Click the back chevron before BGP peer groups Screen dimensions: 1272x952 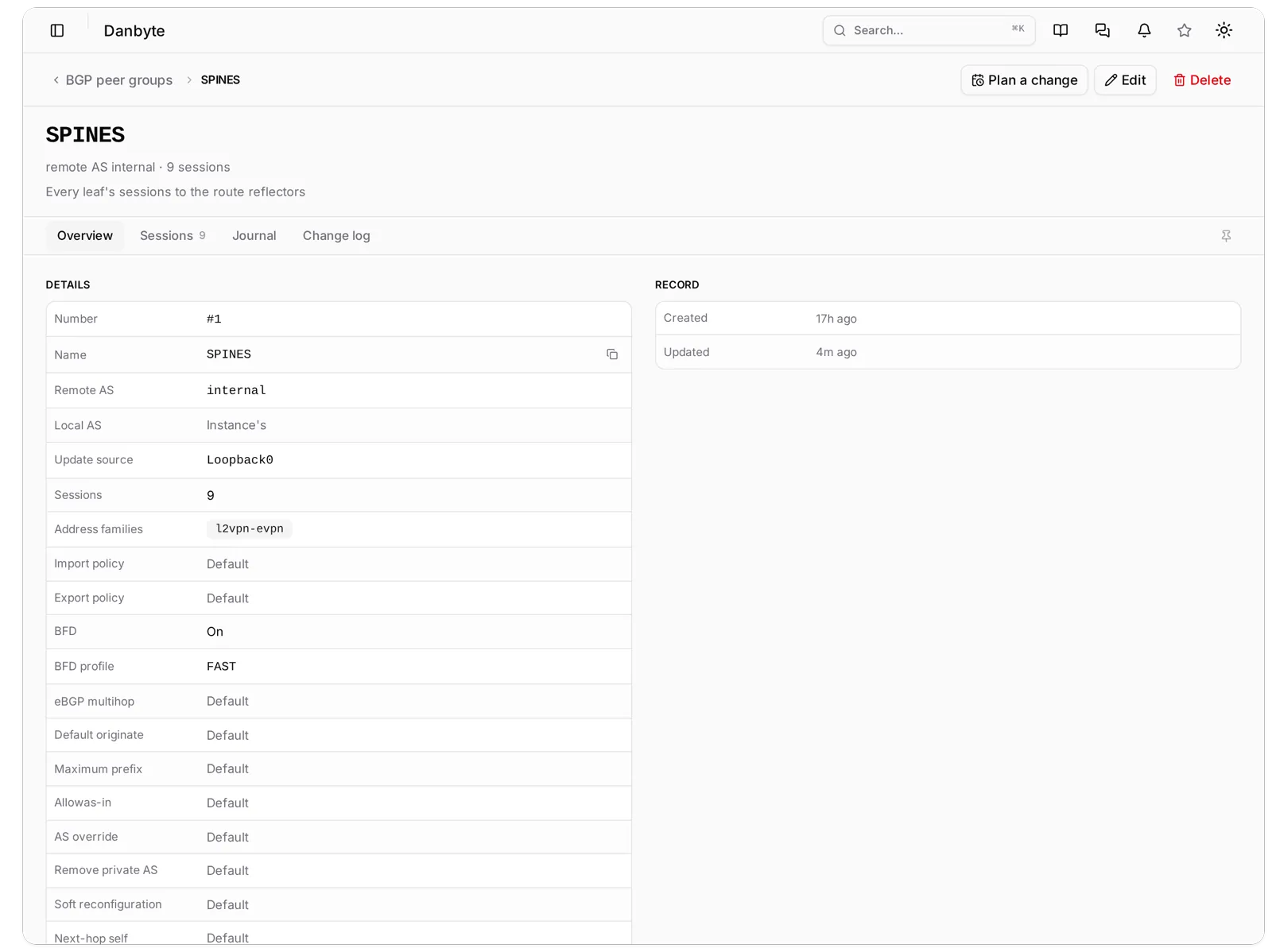coord(56,80)
